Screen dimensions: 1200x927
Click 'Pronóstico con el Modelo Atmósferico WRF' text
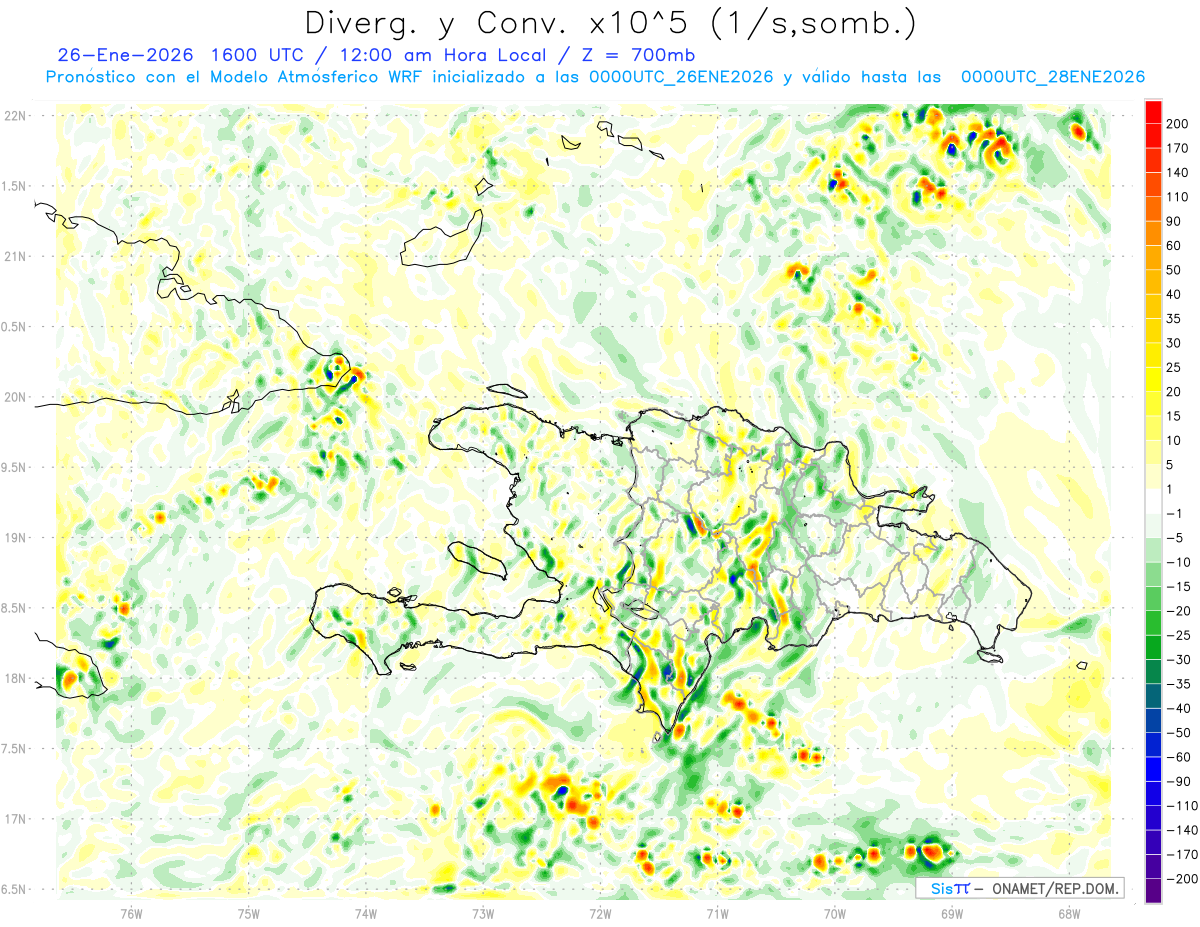click(236, 77)
